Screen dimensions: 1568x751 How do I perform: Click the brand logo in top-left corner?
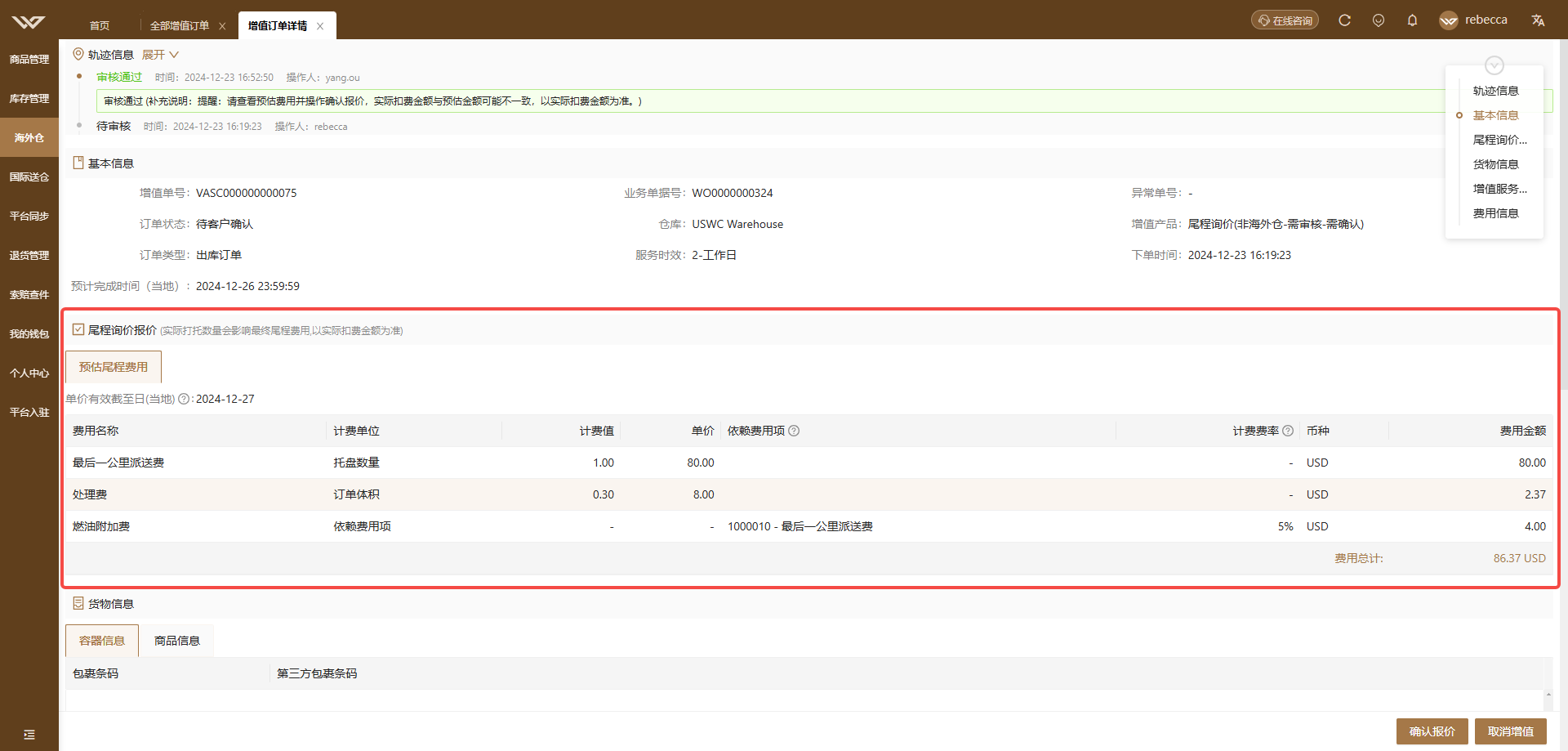click(29, 22)
